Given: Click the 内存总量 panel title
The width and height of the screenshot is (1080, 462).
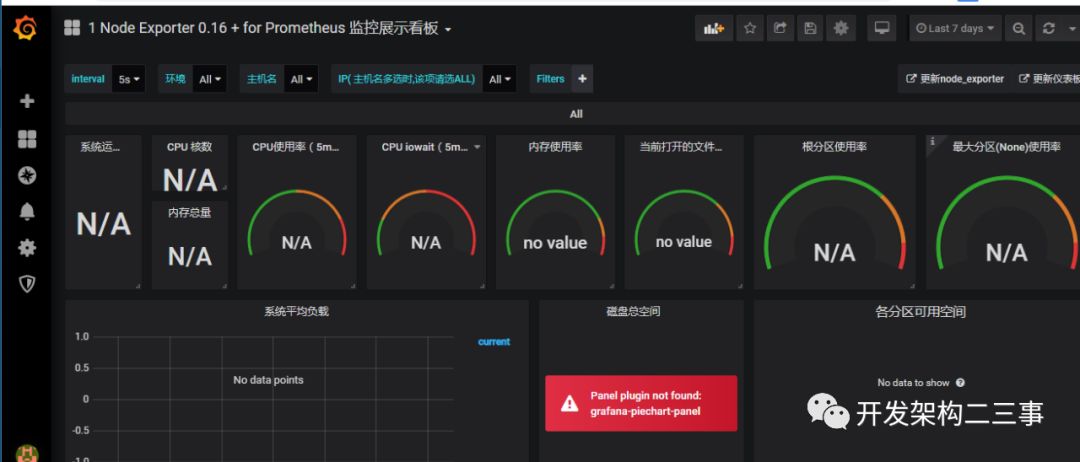Looking at the screenshot, I should click(x=189, y=213).
